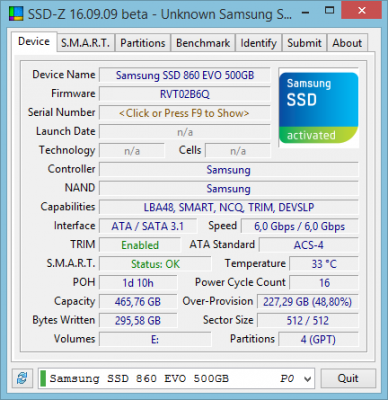Go to the Benchmark tab
The image size is (388, 400).
[203, 43]
